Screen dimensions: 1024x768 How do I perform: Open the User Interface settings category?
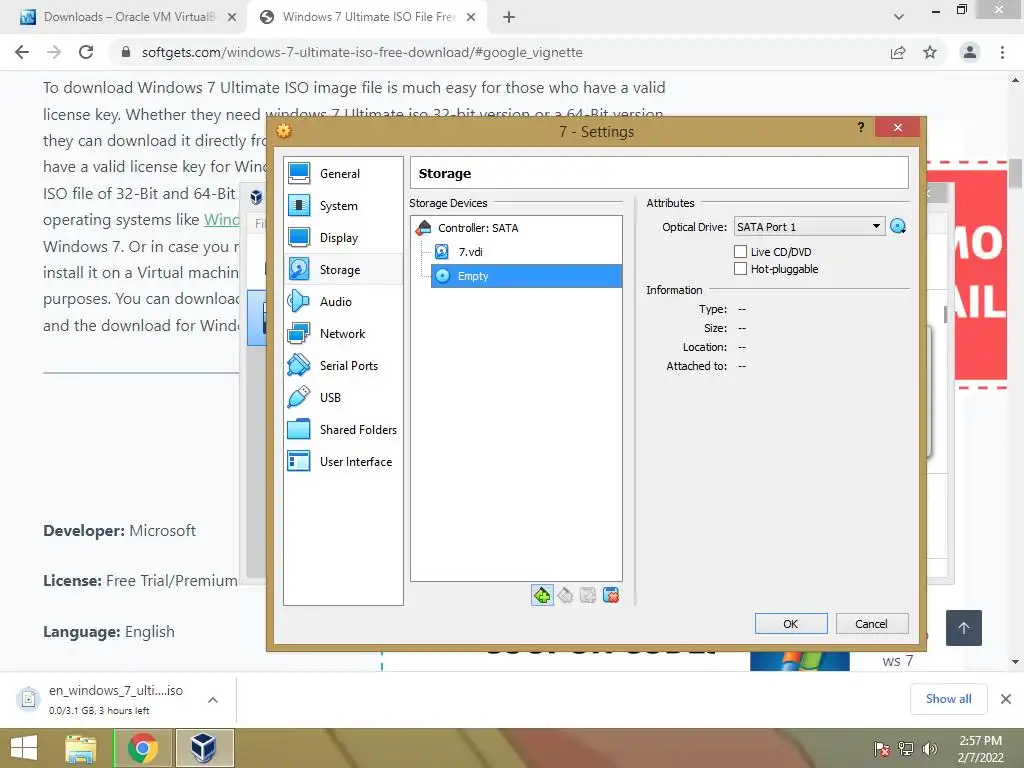click(343, 462)
